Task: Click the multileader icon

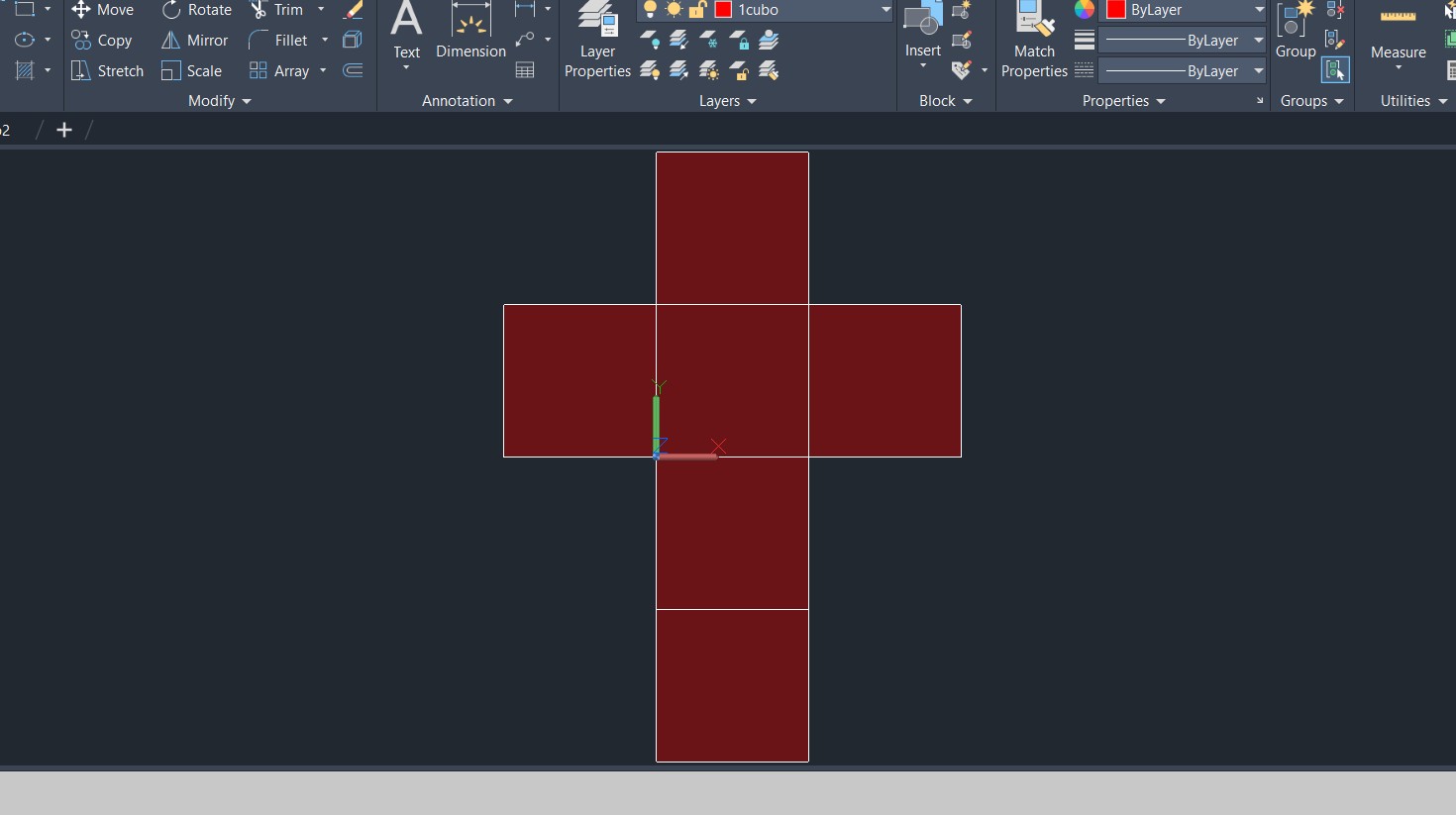Action: (x=525, y=41)
